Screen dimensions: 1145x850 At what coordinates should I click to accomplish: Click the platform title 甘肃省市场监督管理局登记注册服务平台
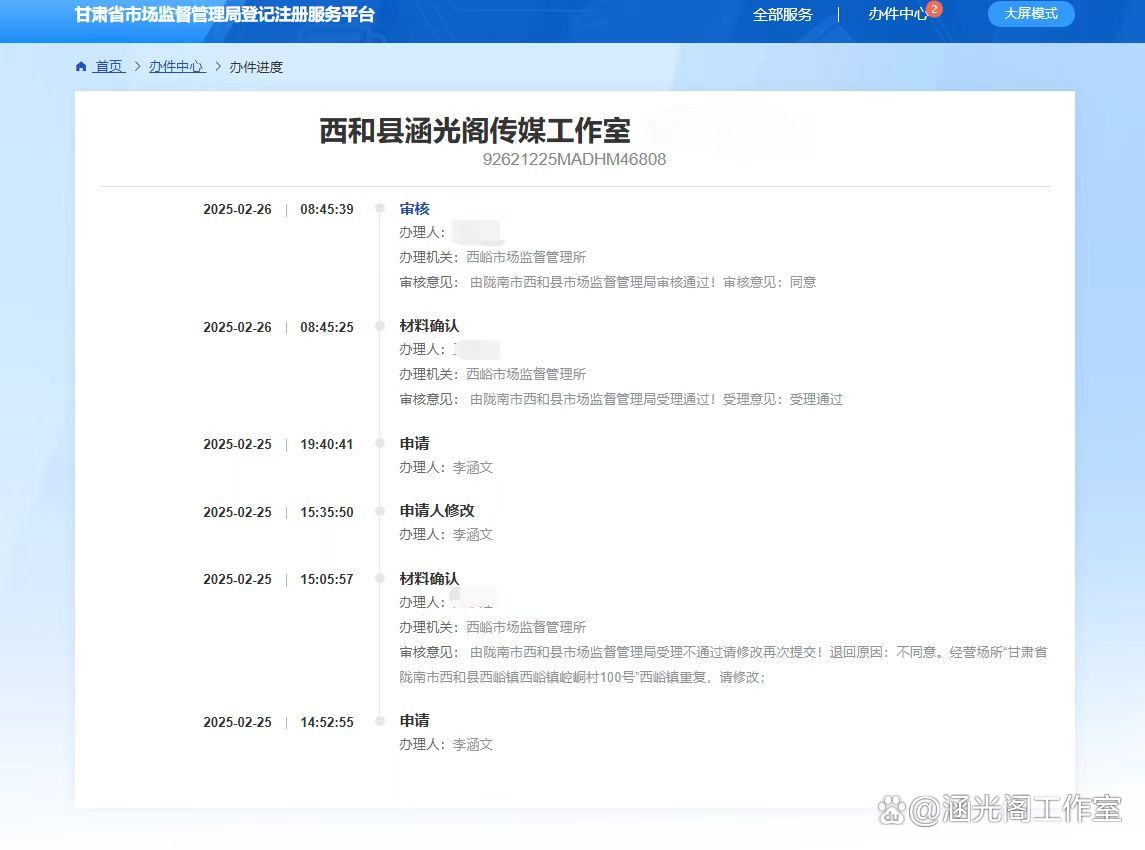(x=224, y=15)
